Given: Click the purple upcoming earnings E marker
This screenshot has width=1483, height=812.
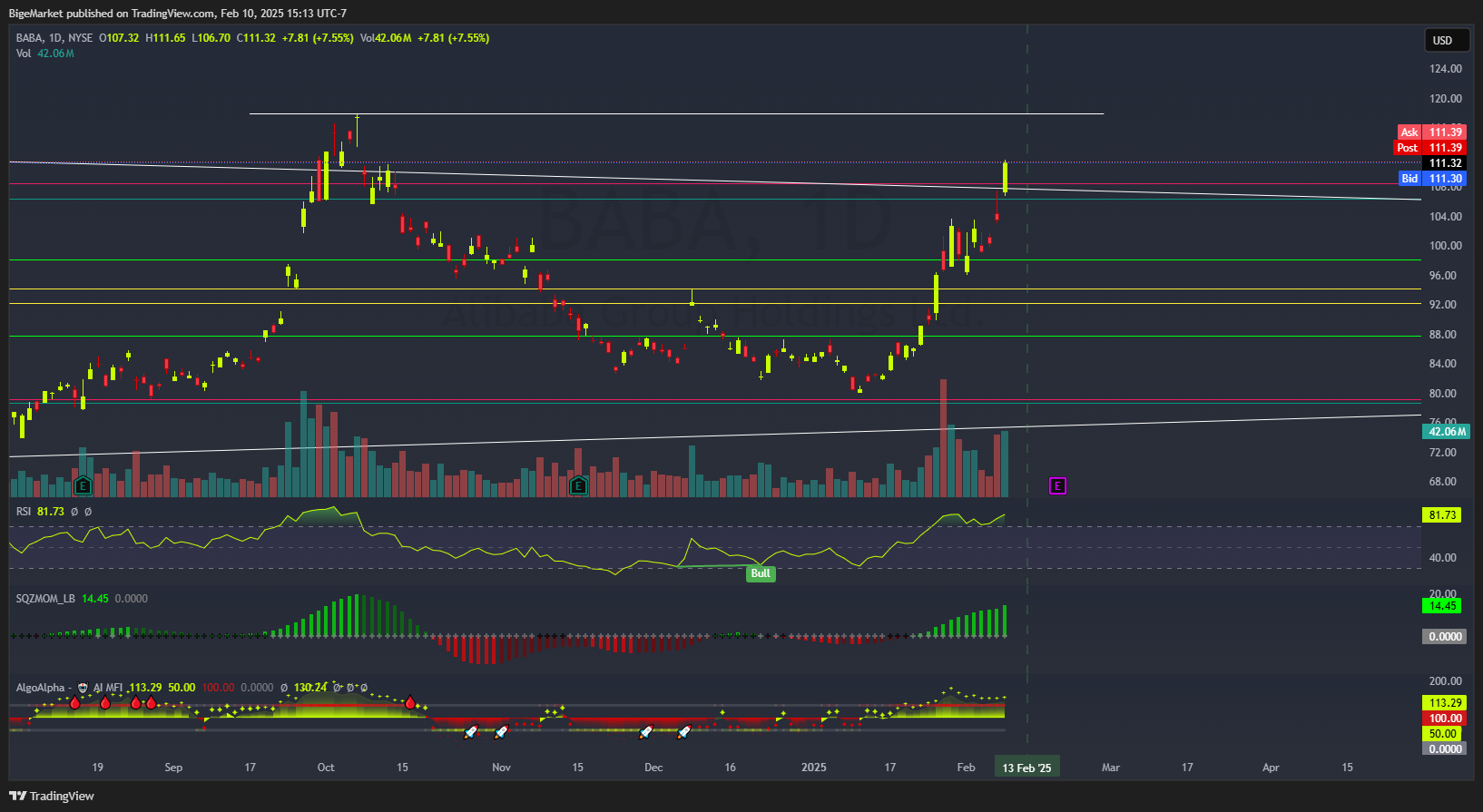Looking at the screenshot, I should pyautogui.click(x=1057, y=486).
